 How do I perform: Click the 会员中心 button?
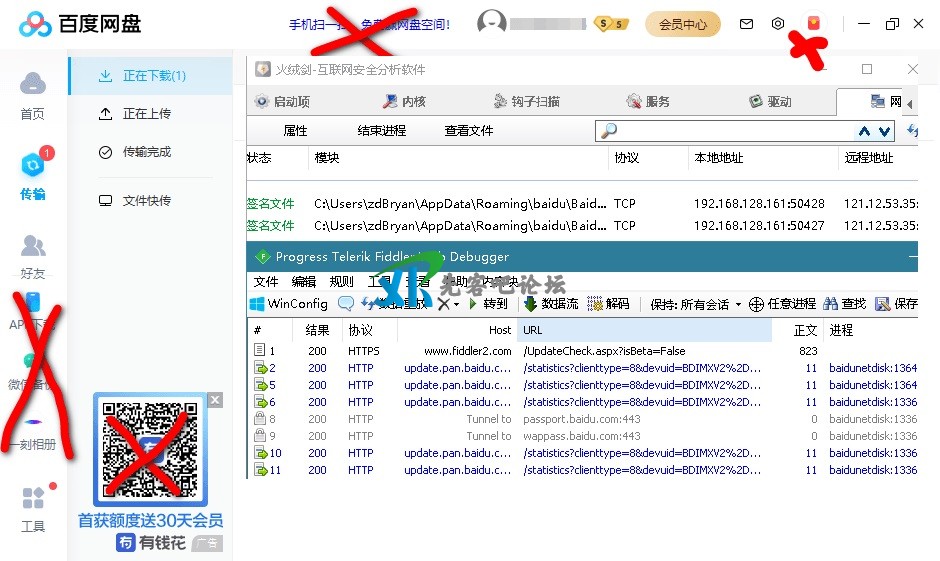click(x=683, y=24)
